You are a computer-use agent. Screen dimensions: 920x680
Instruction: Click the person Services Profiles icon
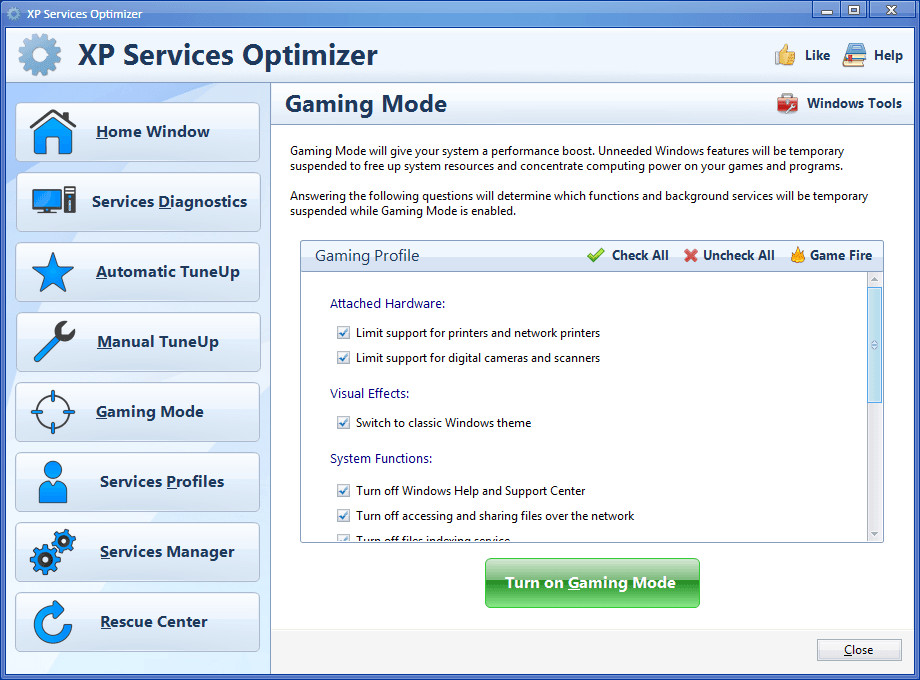pyautogui.click(x=53, y=482)
